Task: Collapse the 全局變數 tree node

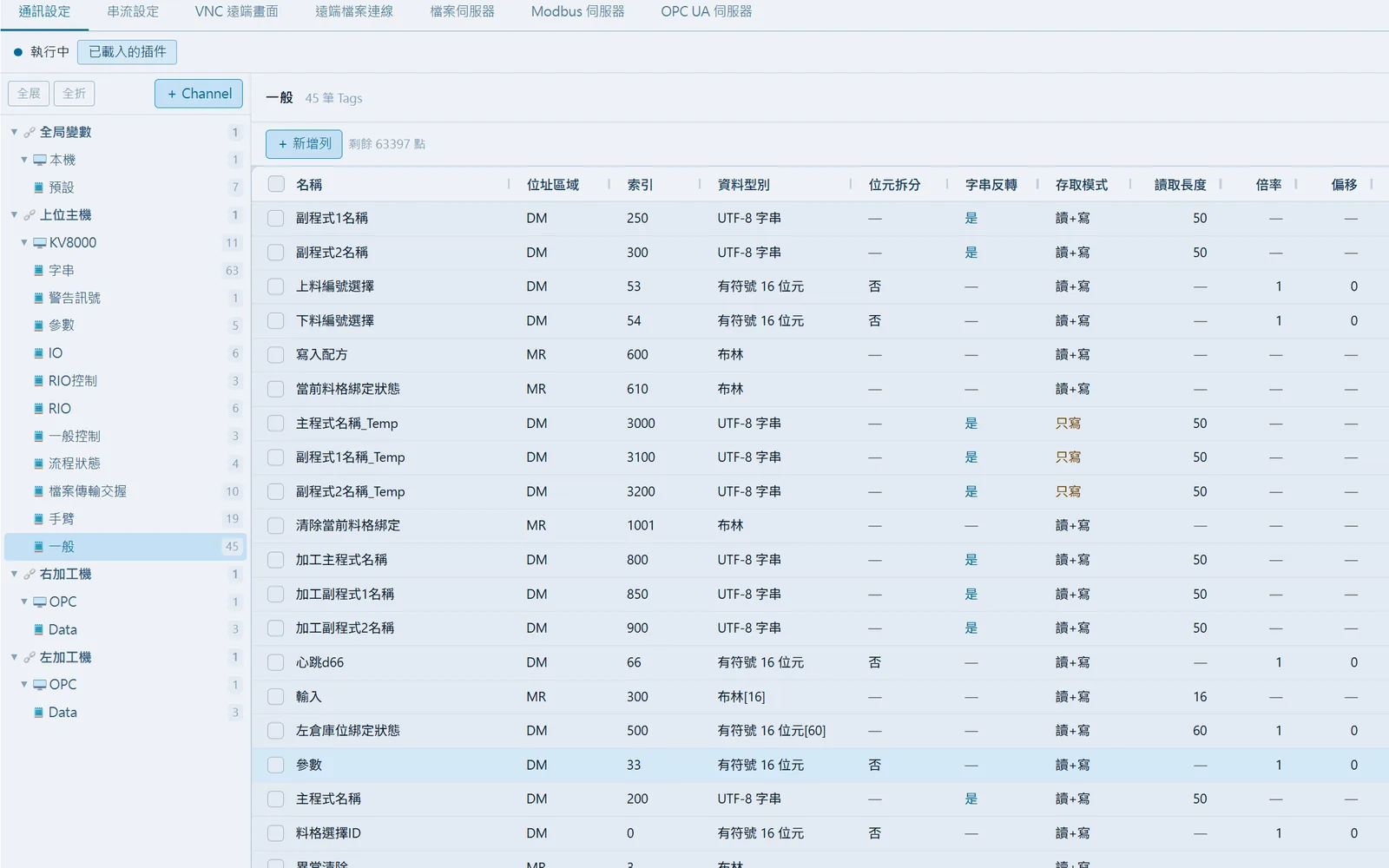Action: (x=14, y=132)
